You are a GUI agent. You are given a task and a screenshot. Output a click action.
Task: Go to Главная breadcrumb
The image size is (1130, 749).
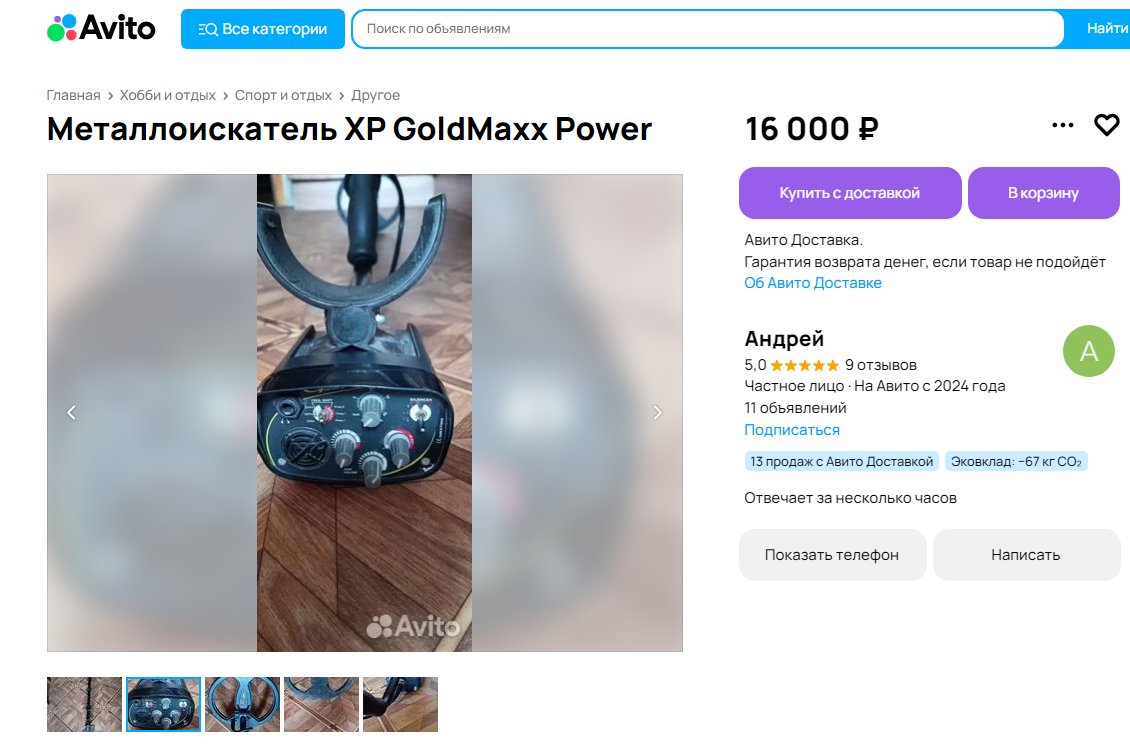click(x=74, y=95)
